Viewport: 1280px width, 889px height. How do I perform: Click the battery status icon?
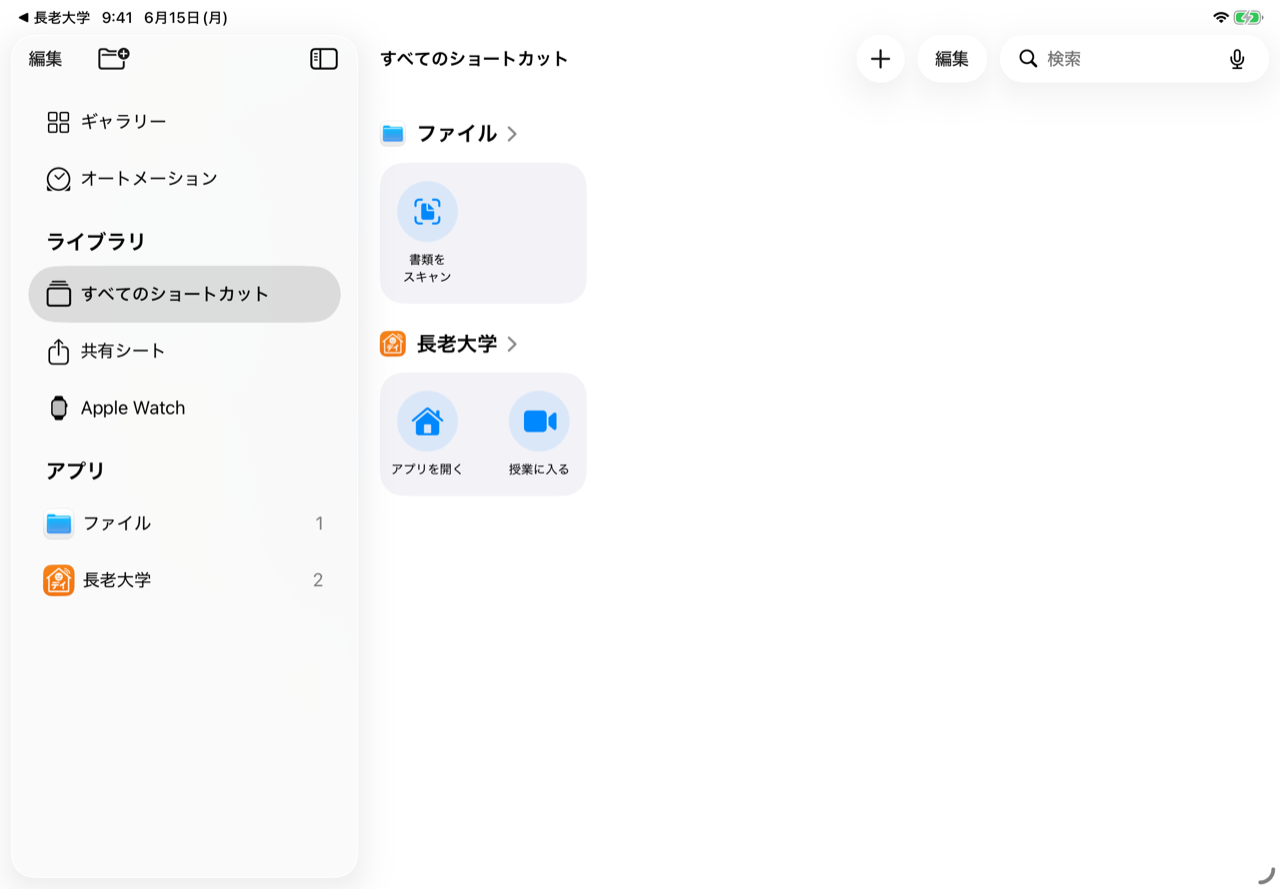point(1248,17)
